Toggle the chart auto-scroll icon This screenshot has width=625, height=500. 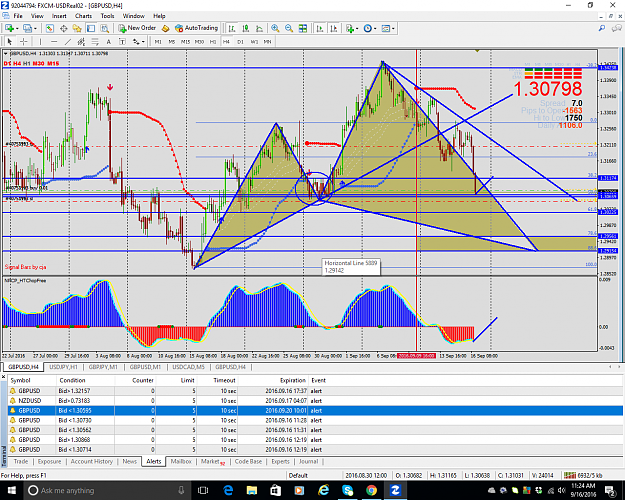click(x=320, y=28)
